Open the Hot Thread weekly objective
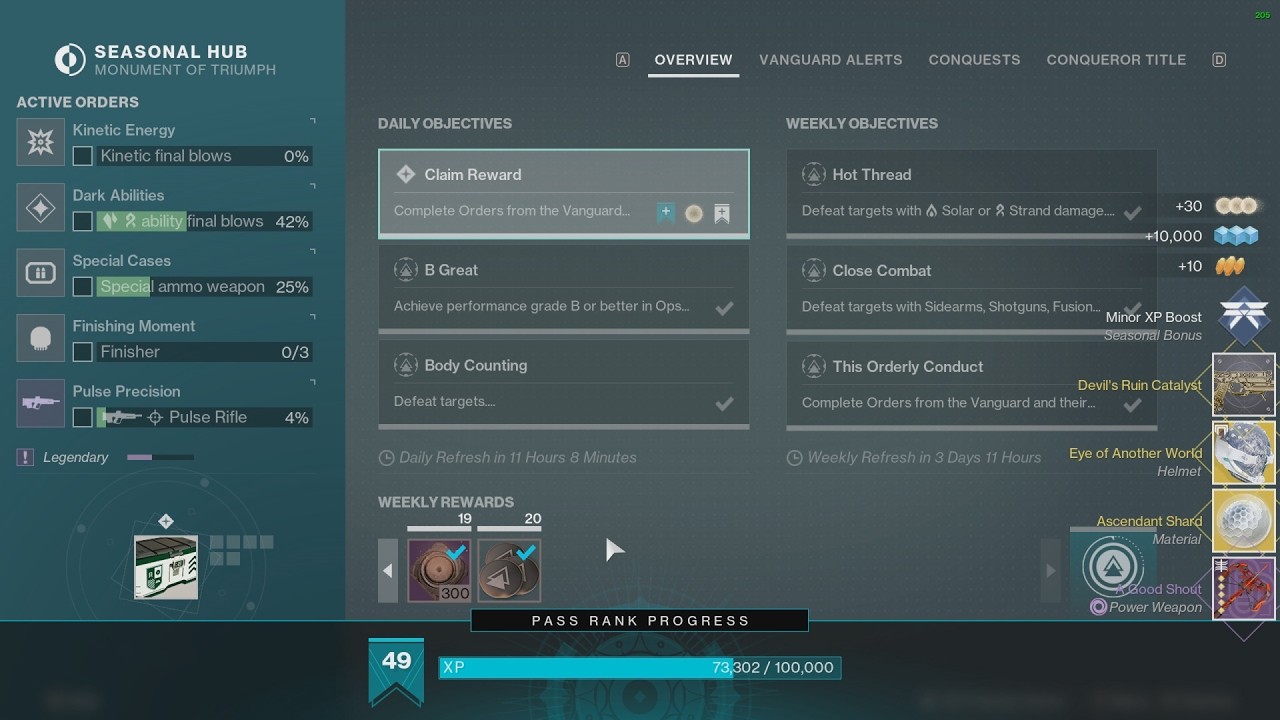 coord(971,194)
